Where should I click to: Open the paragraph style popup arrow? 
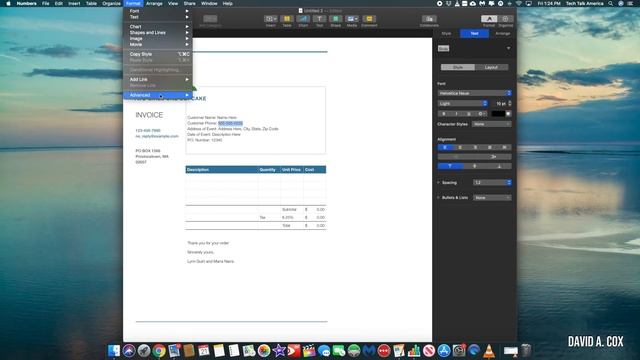pyautogui.click(x=509, y=48)
